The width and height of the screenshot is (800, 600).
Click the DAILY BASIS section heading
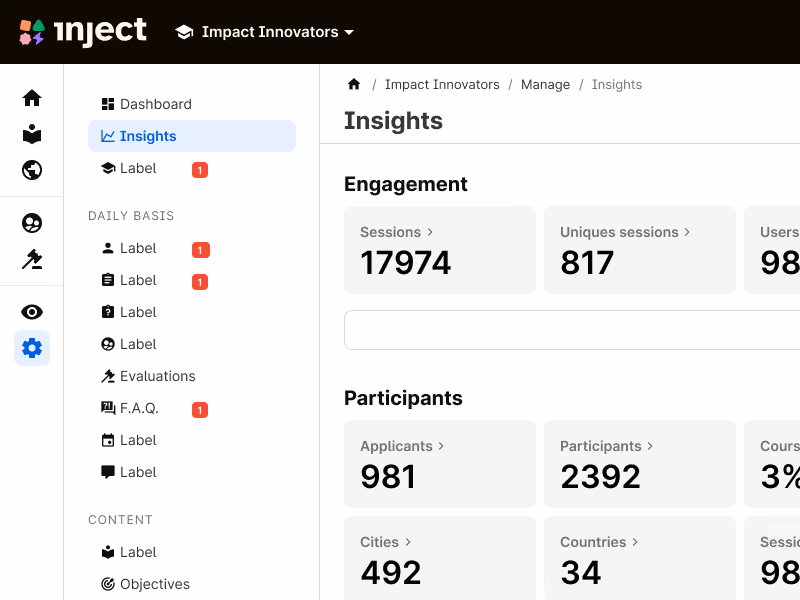(131, 216)
